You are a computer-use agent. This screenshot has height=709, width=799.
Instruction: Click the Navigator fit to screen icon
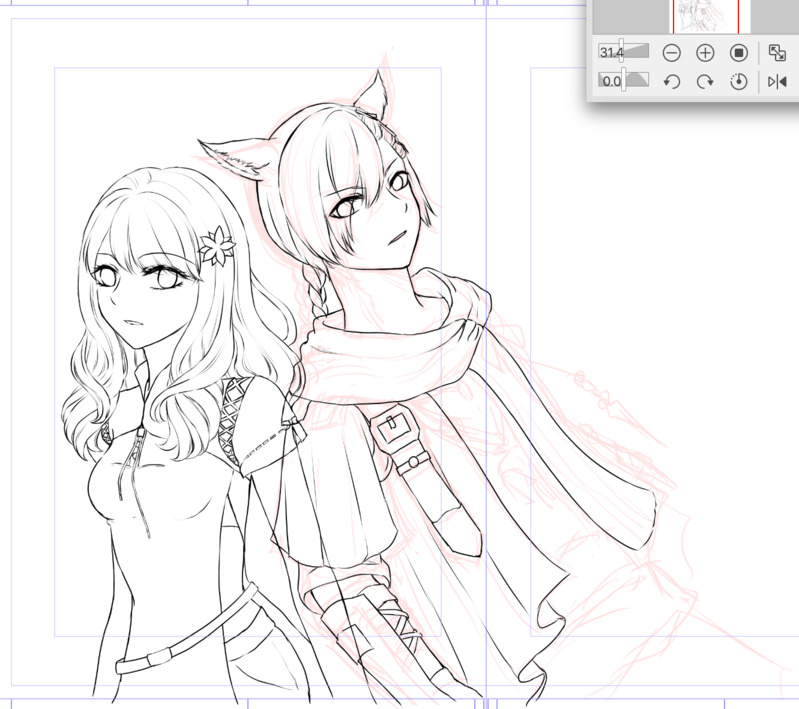click(777, 53)
